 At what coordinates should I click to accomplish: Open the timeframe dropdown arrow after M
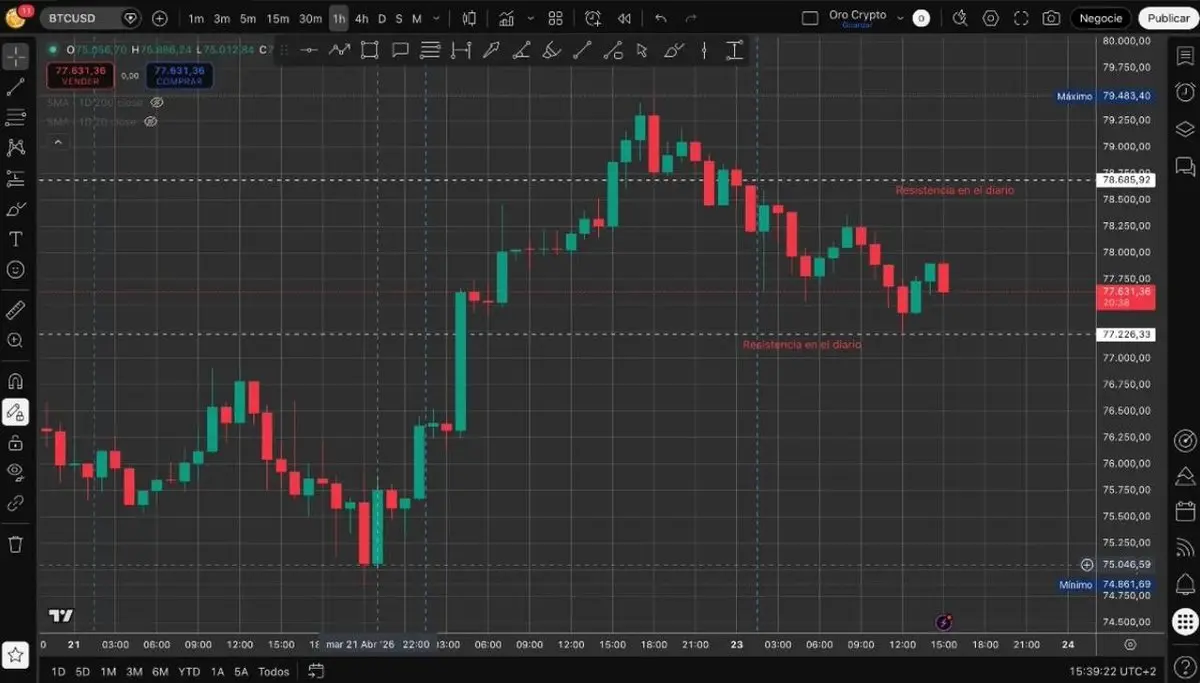[433, 18]
